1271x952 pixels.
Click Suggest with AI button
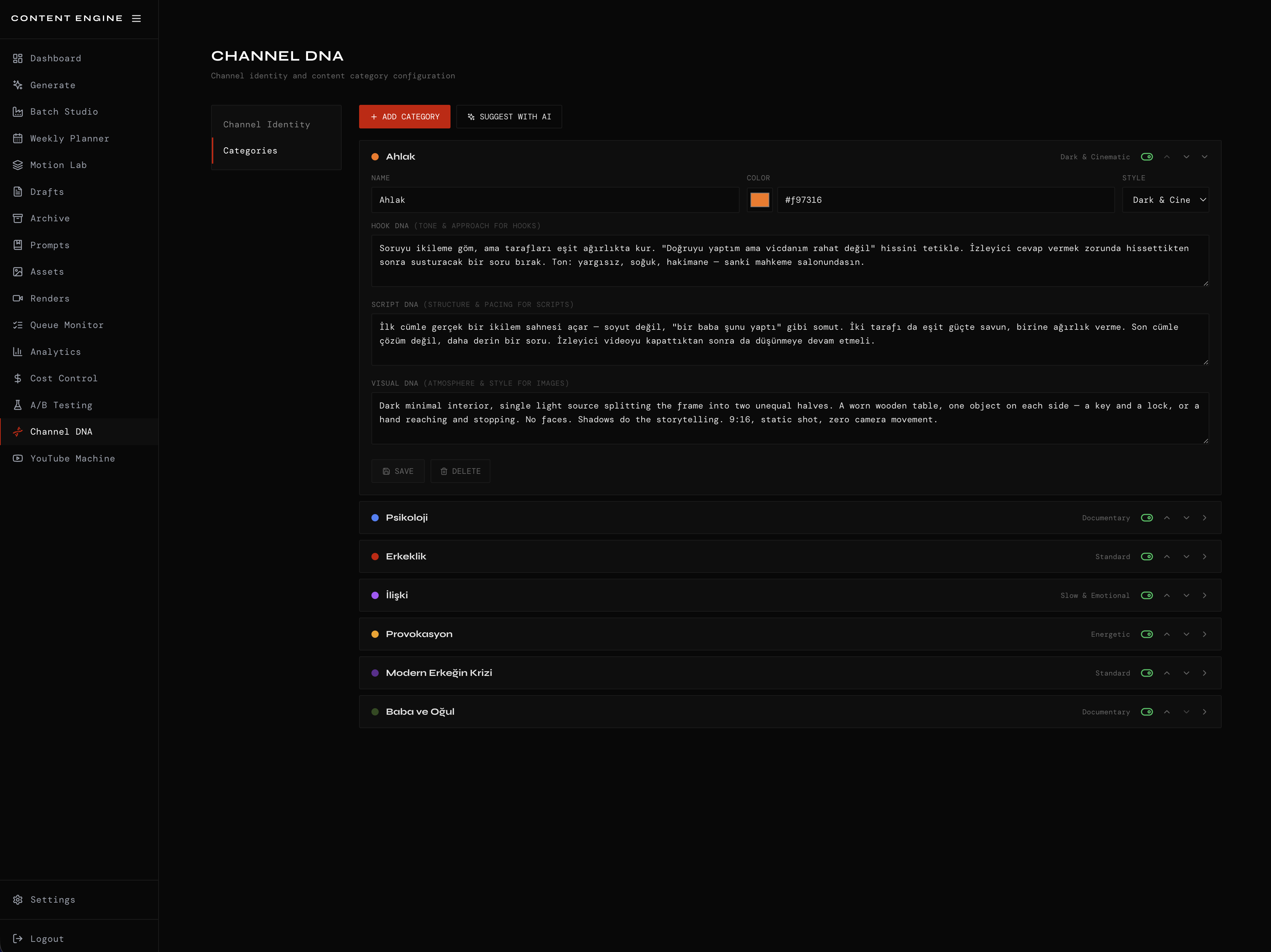[x=509, y=117]
